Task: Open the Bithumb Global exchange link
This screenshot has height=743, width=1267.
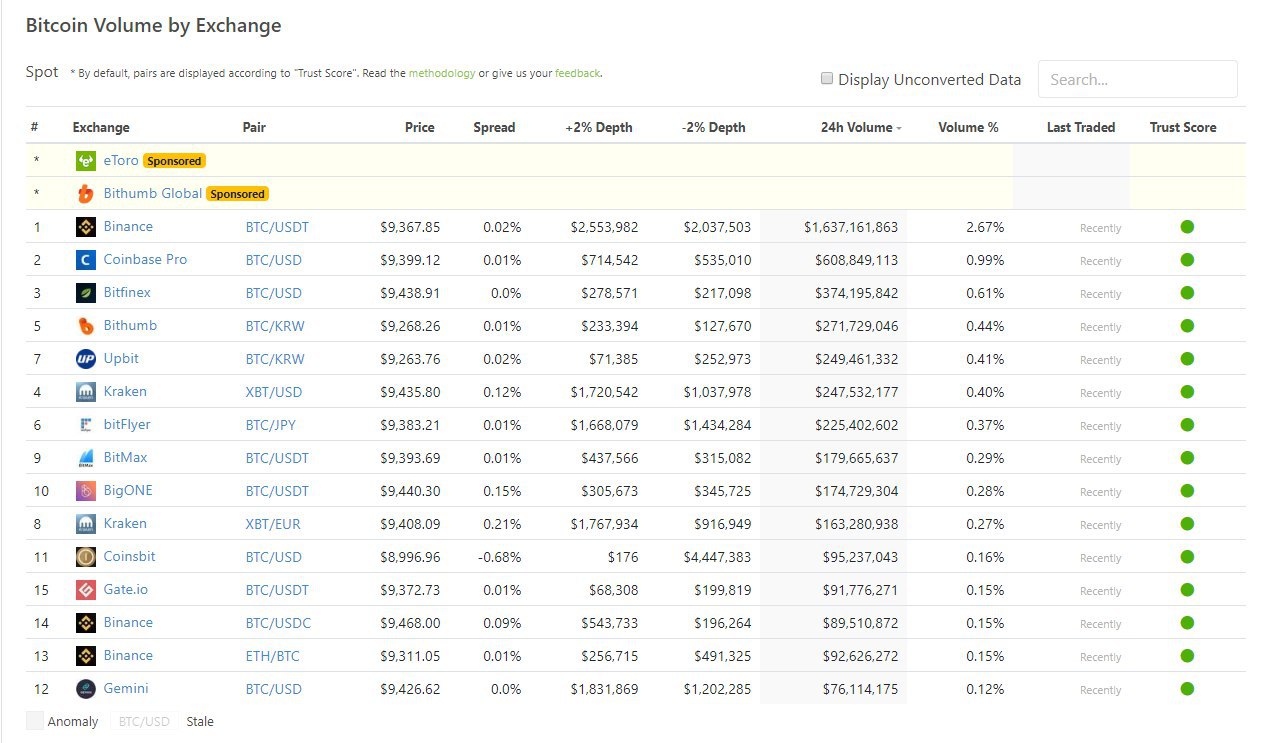Action: 153,194
